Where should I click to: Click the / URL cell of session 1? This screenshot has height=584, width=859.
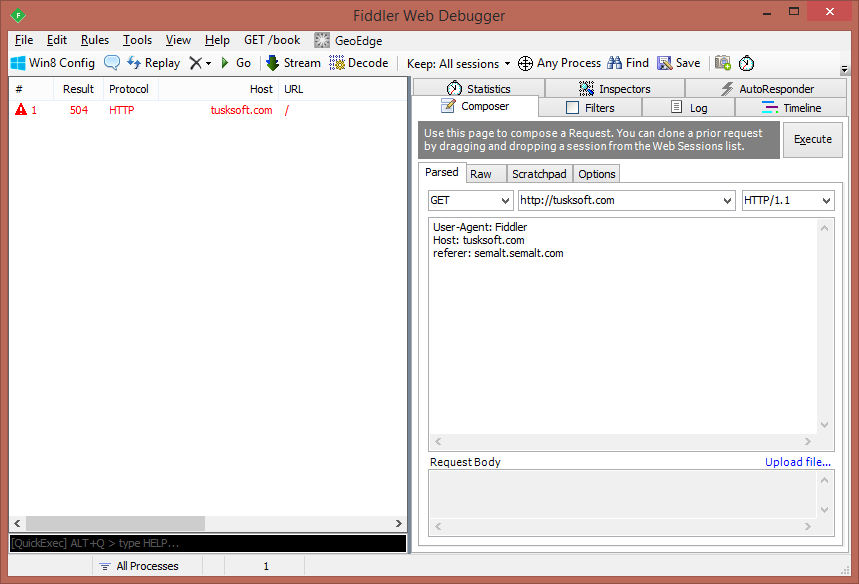pos(287,110)
